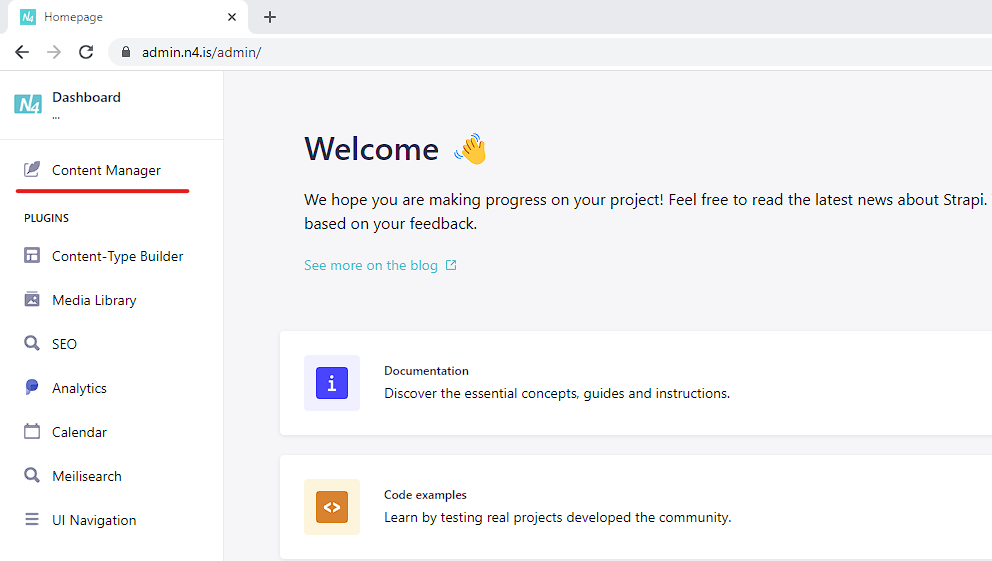Screen dimensions: 992x561
Task: Click the Media Library image icon
Action: 32,299
